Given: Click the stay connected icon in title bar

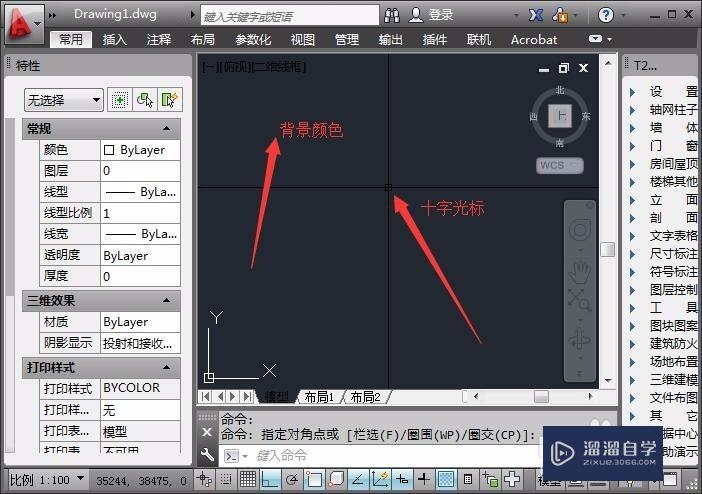Looking at the screenshot, I should tap(560, 15).
